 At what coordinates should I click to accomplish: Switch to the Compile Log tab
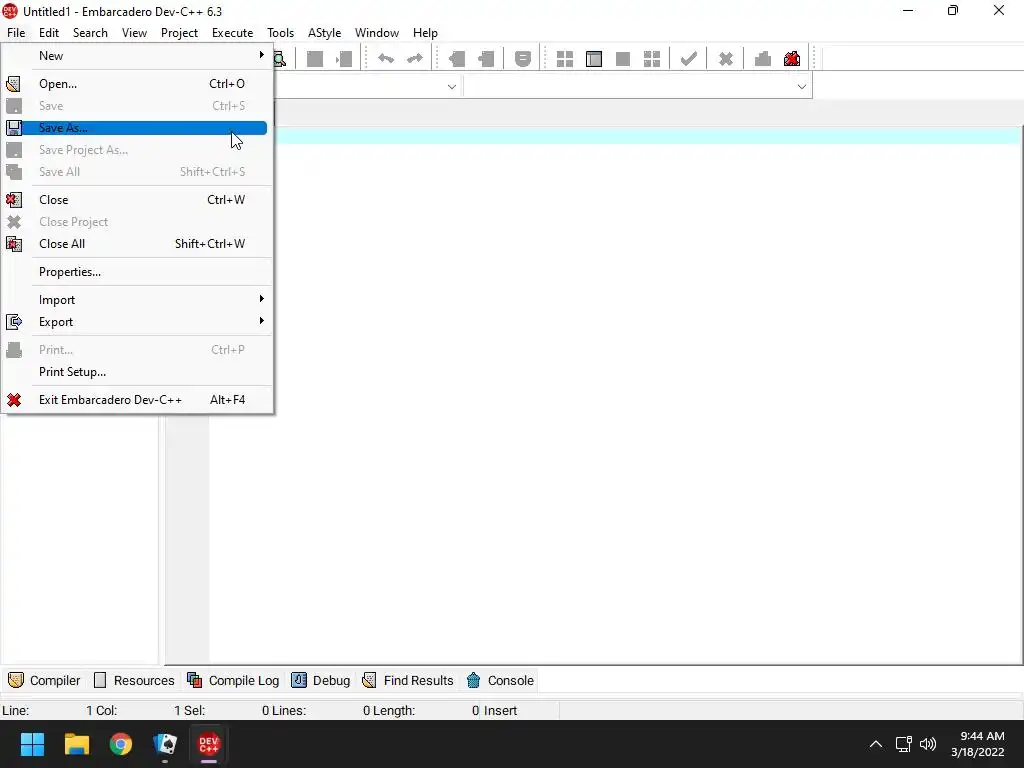pos(233,680)
